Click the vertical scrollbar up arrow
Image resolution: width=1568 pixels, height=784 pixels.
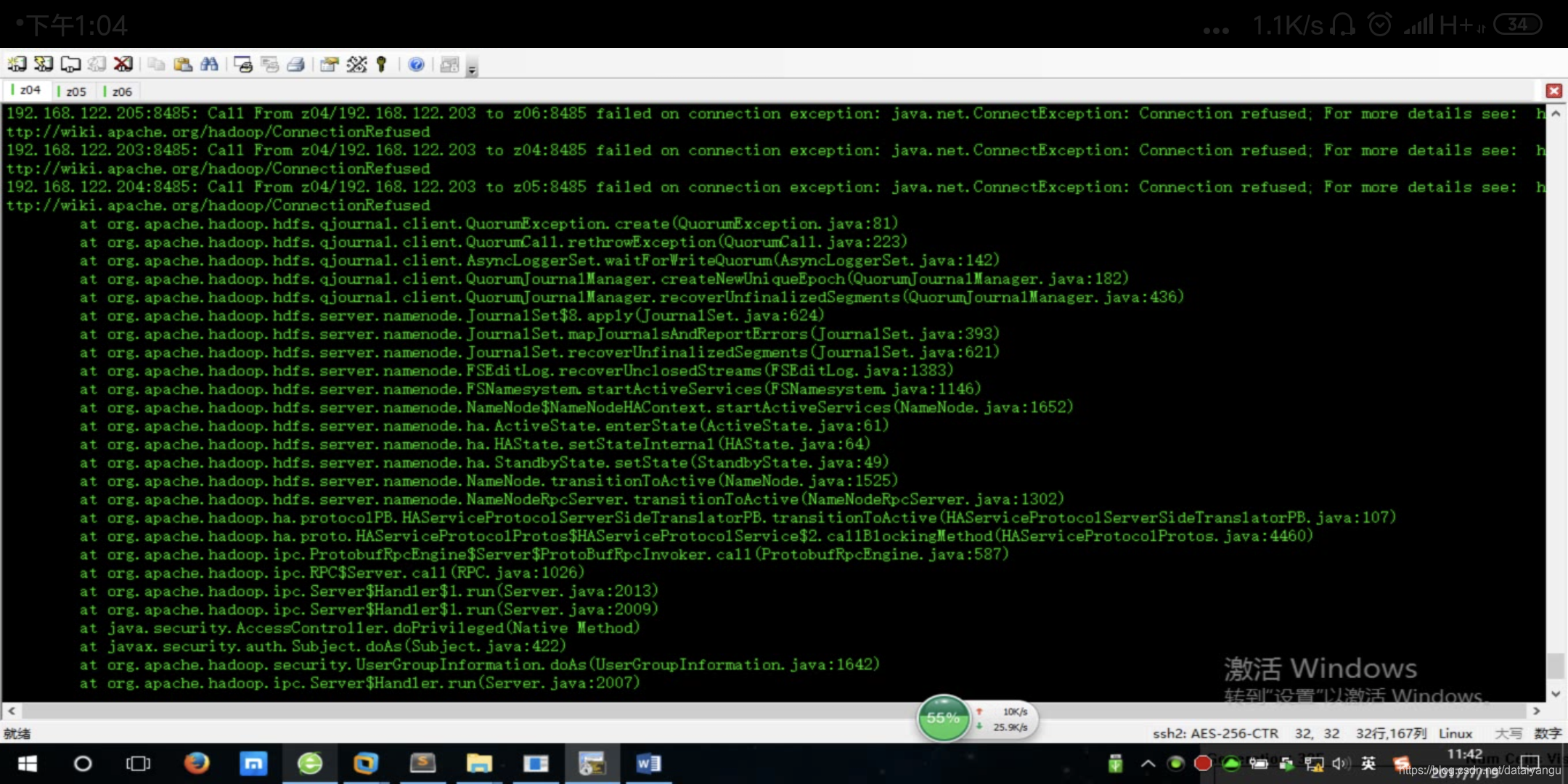click(x=1555, y=113)
